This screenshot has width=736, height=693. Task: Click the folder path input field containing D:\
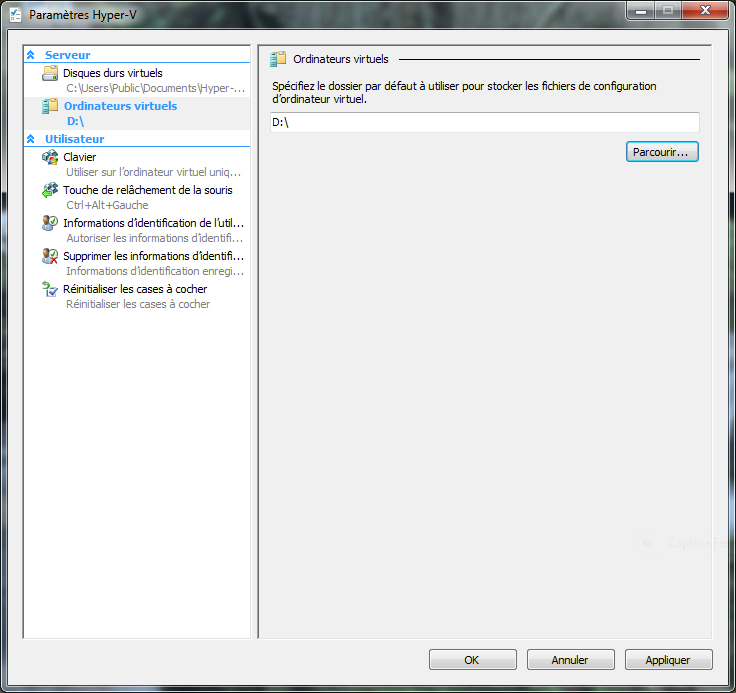(x=485, y=123)
